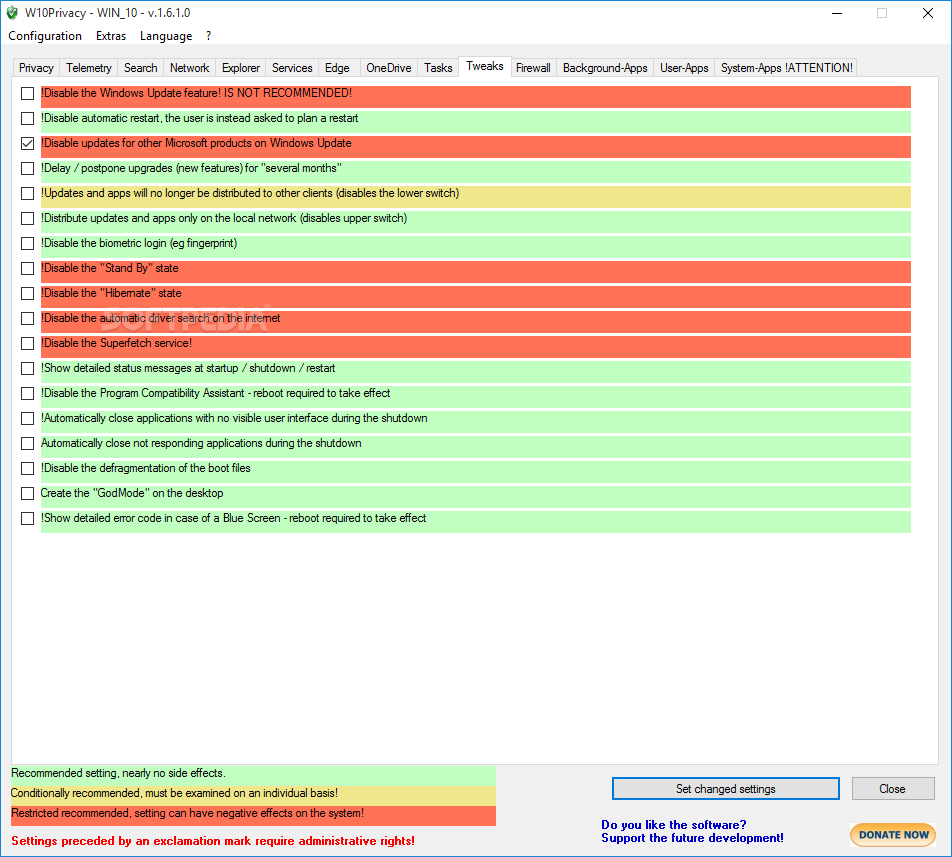Check Create the "GodMode" on the desktop

coord(27,493)
